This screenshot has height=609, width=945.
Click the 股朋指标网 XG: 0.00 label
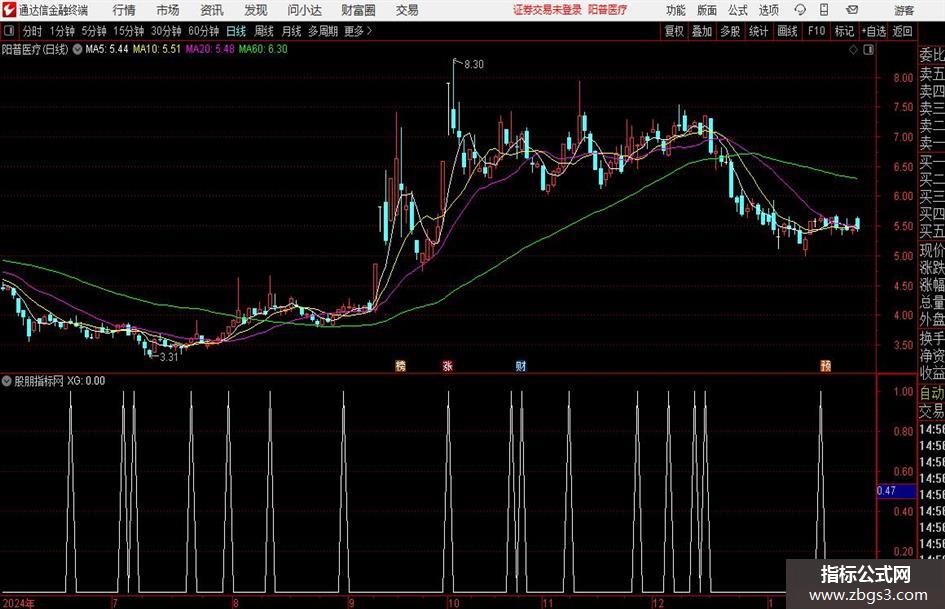pyautogui.click(x=59, y=381)
